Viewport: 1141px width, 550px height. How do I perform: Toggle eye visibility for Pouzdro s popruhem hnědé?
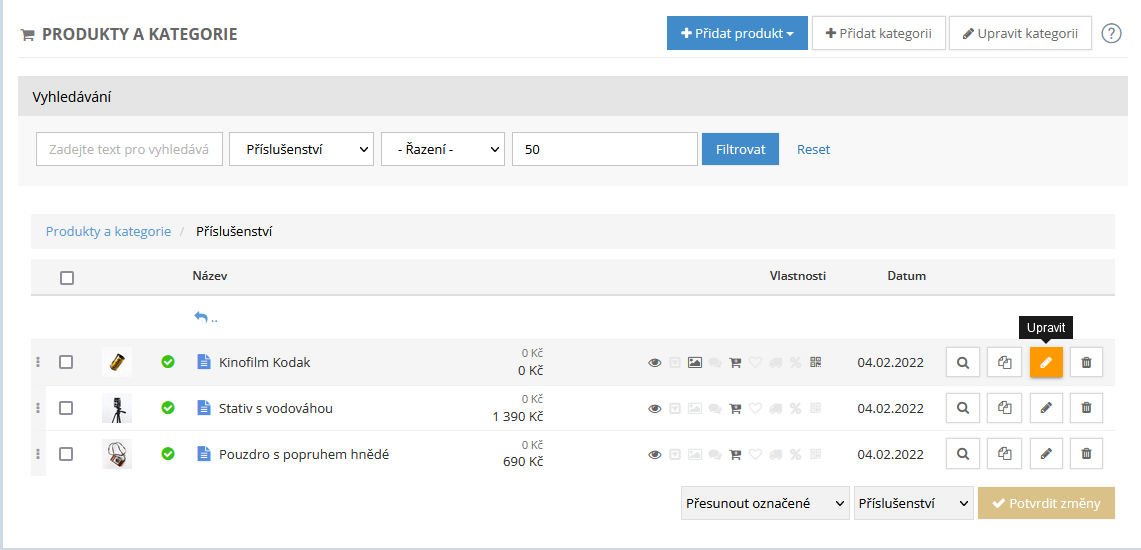pos(655,454)
